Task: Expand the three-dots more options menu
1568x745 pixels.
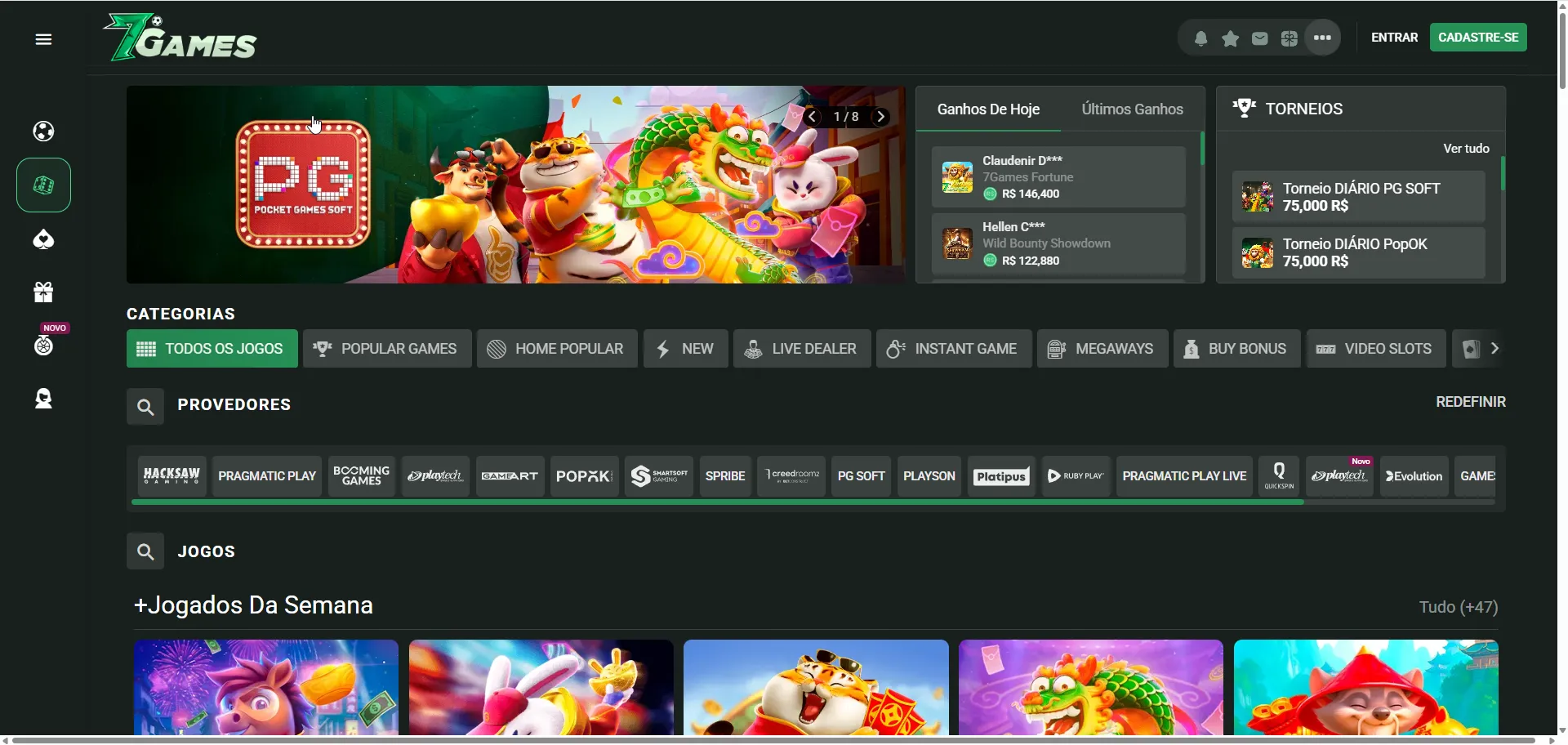Action: coord(1323,38)
